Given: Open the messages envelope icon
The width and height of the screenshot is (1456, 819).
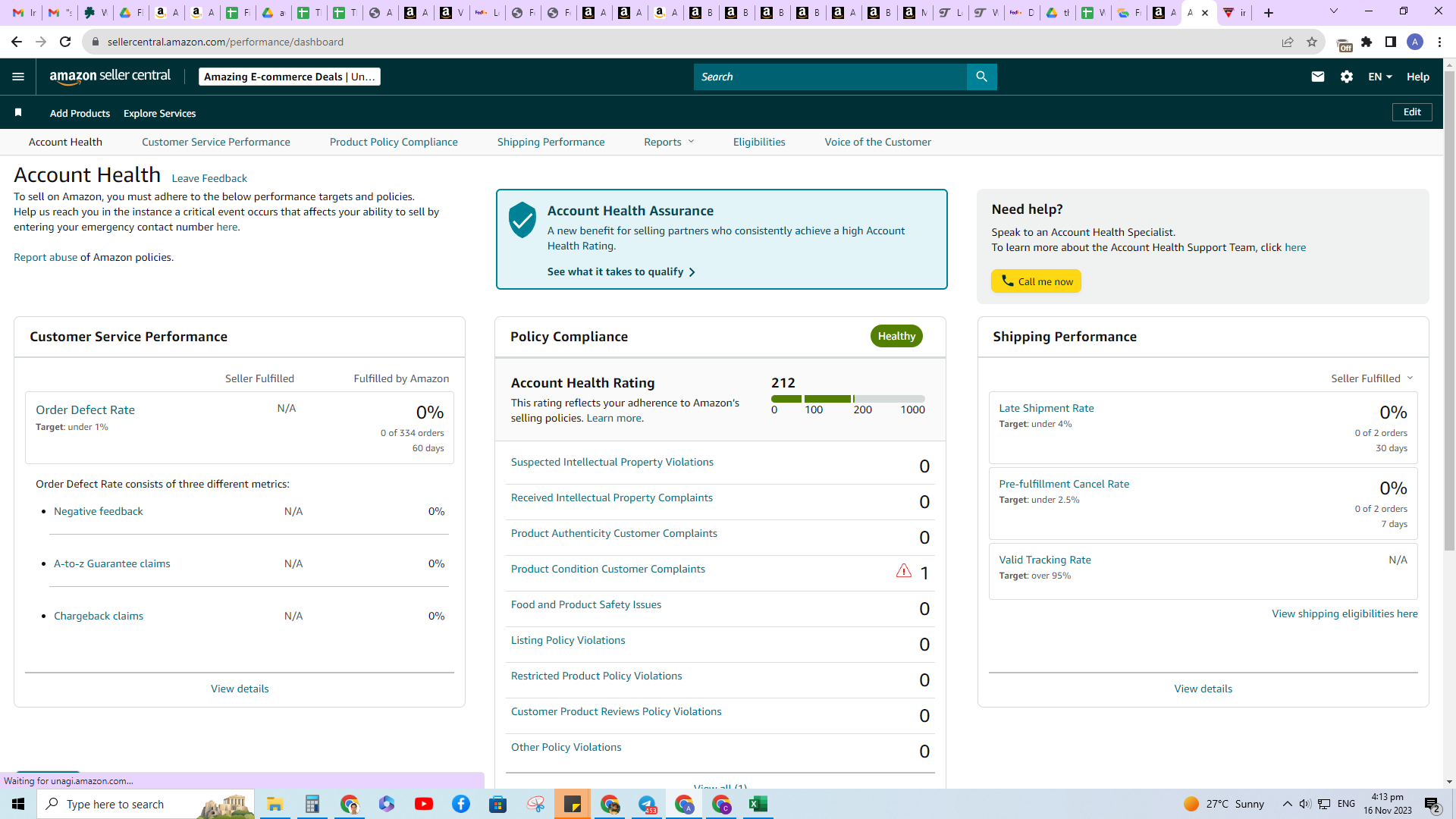Looking at the screenshot, I should 1318,77.
